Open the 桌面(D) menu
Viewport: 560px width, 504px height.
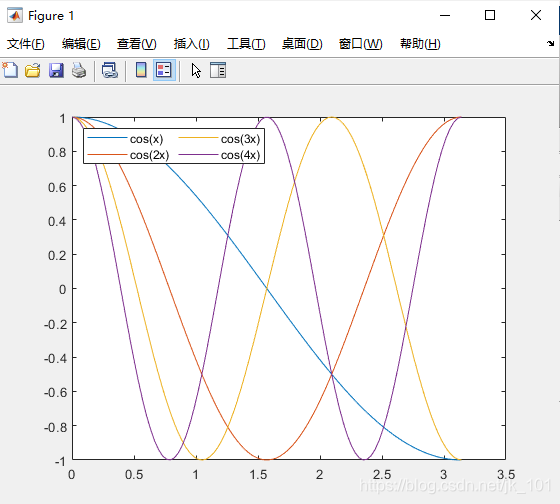tap(302, 44)
